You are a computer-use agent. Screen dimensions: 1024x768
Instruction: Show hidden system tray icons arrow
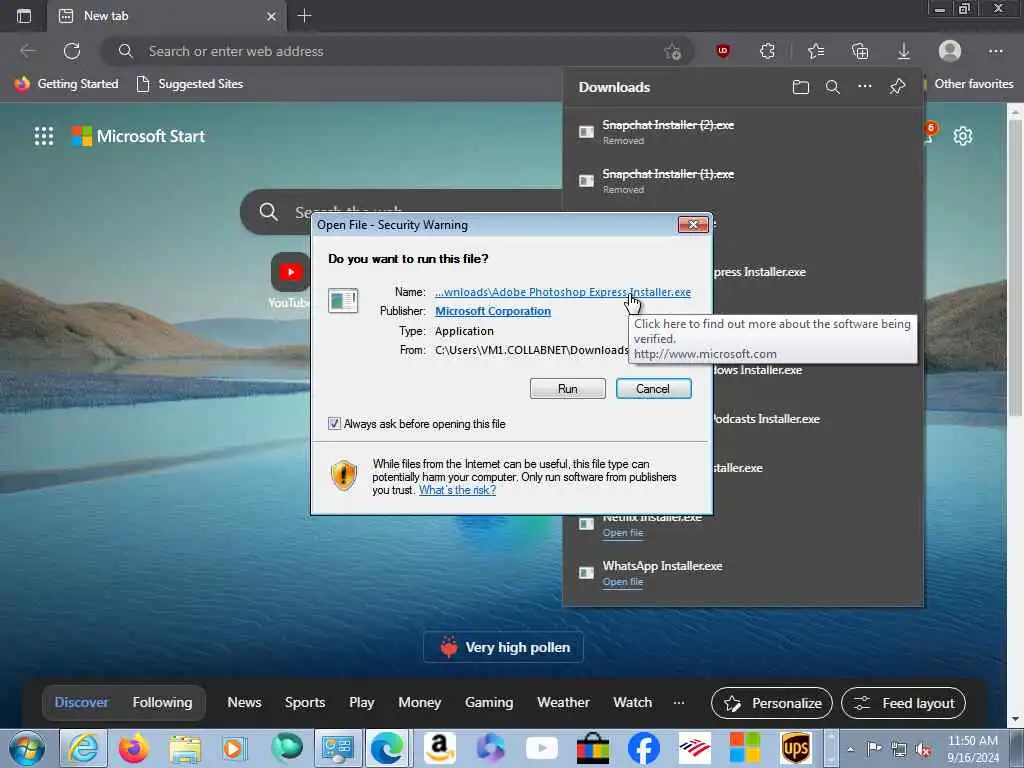pyautogui.click(x=850, y=749)
